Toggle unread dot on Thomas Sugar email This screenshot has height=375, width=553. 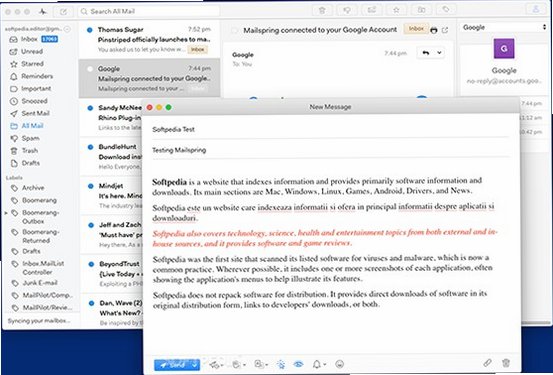tap(90, 30)
